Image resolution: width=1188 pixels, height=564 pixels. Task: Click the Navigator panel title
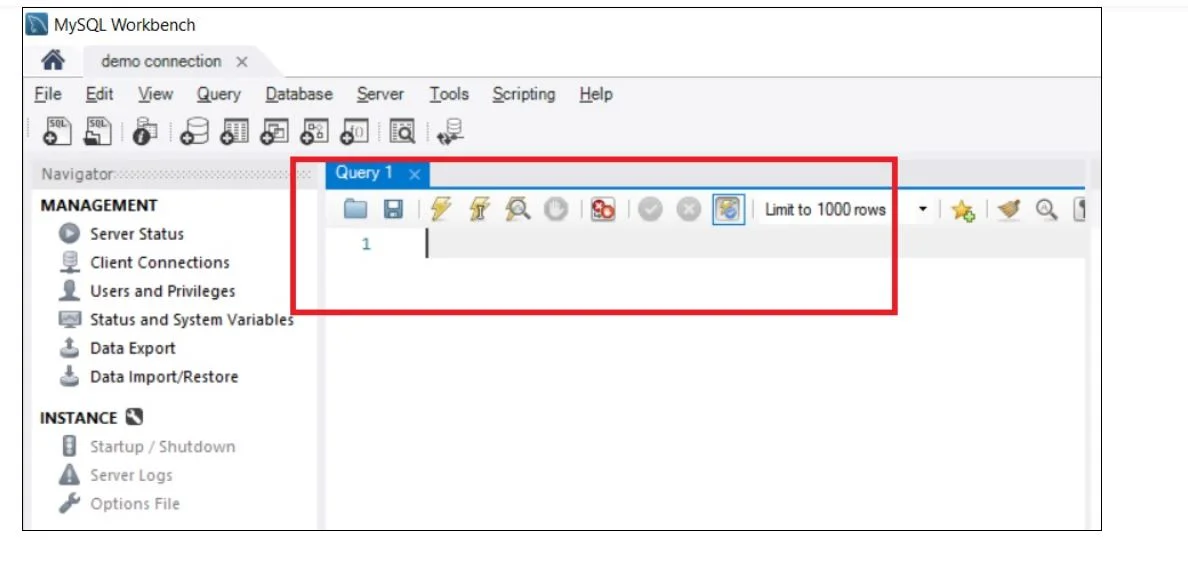tap(77, 174)
